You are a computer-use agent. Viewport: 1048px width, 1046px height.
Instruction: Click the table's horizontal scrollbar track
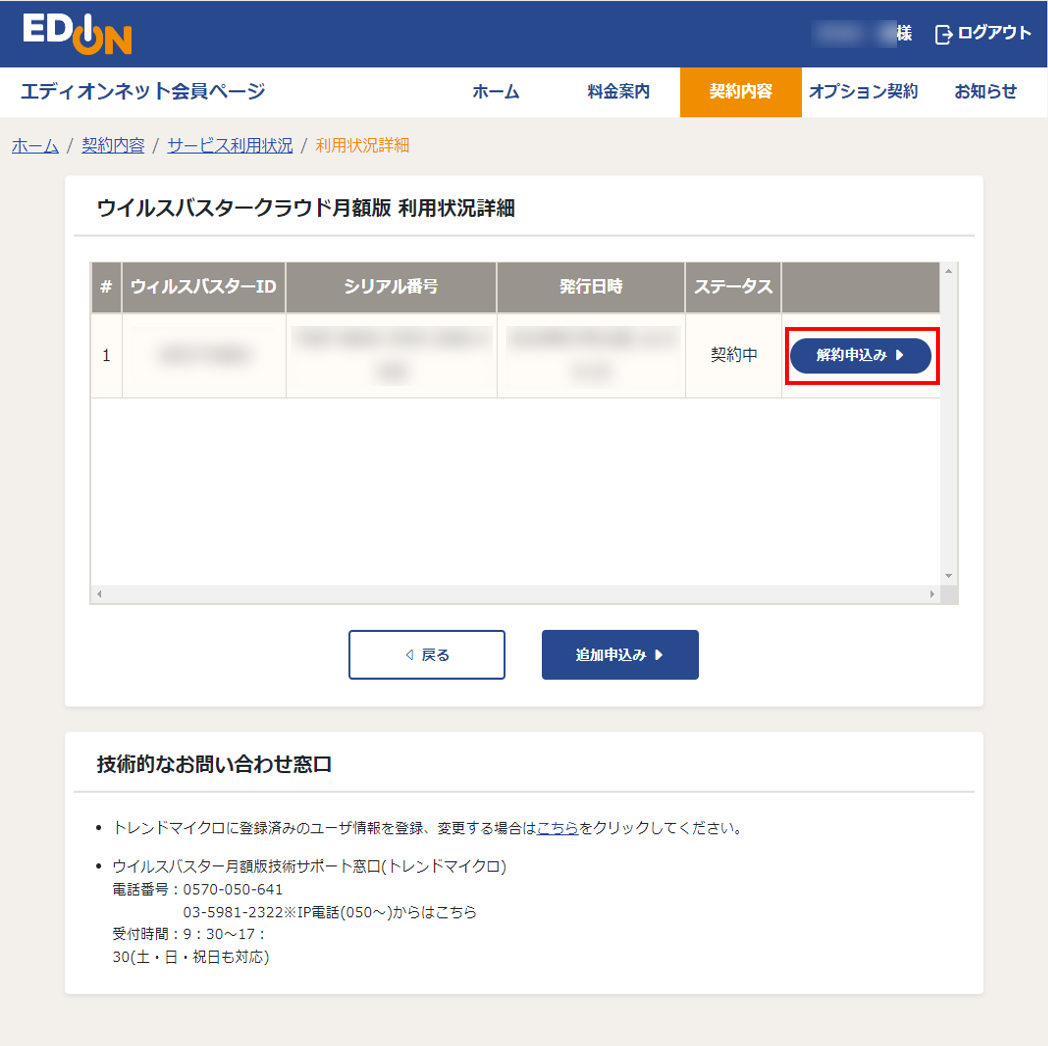coord(515,594)
